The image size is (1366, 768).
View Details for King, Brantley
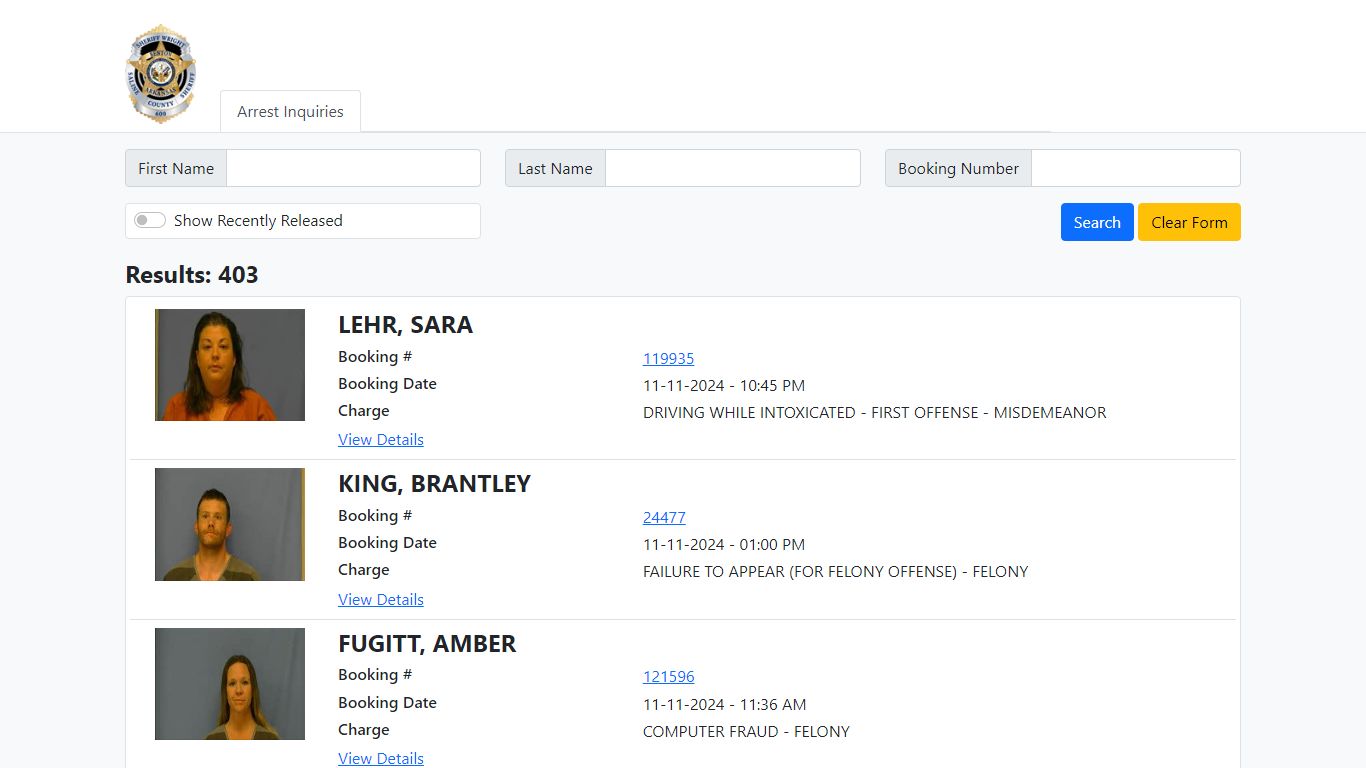[x=381, y=599]
